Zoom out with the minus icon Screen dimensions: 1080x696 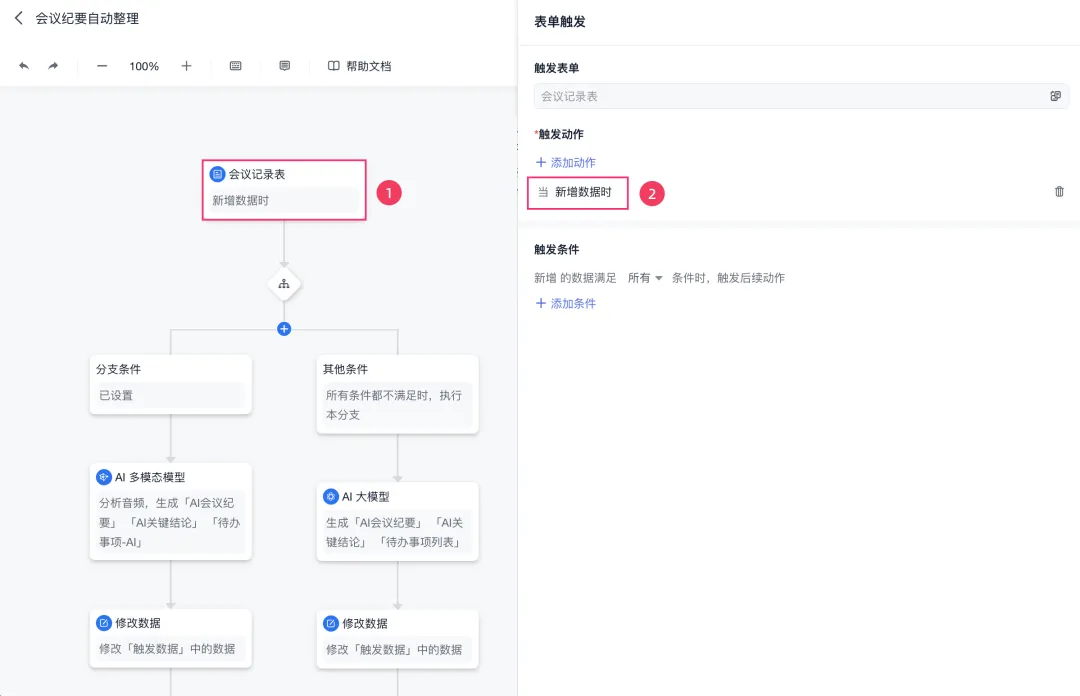[x=102, y=66]
